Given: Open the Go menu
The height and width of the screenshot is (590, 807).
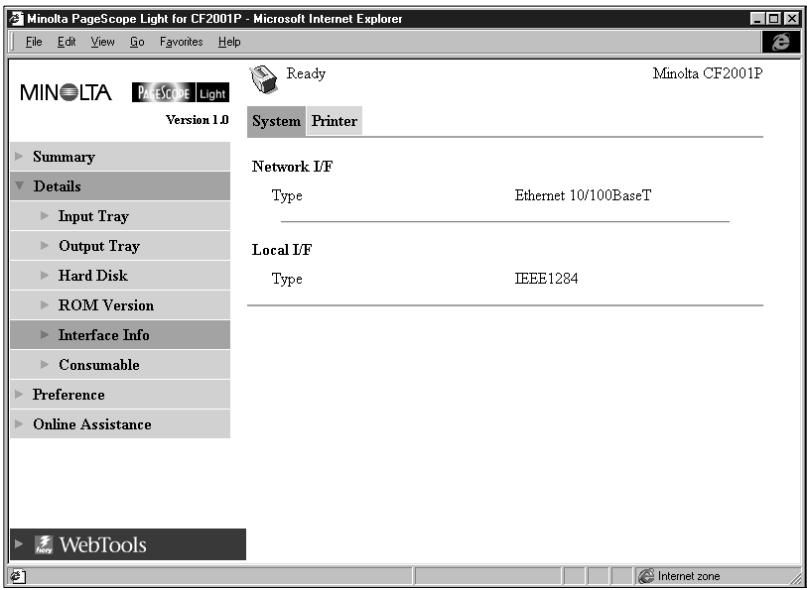Looking at the screenshot, I should tap(137, 42).
